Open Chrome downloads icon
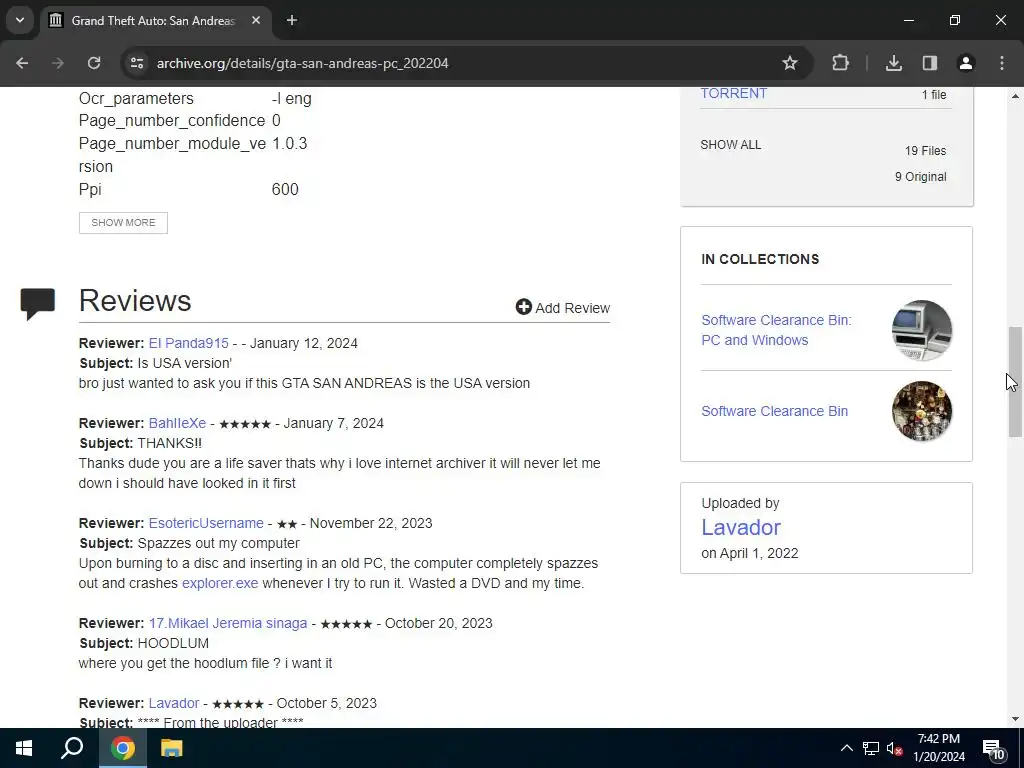 (x=894, y=63)
